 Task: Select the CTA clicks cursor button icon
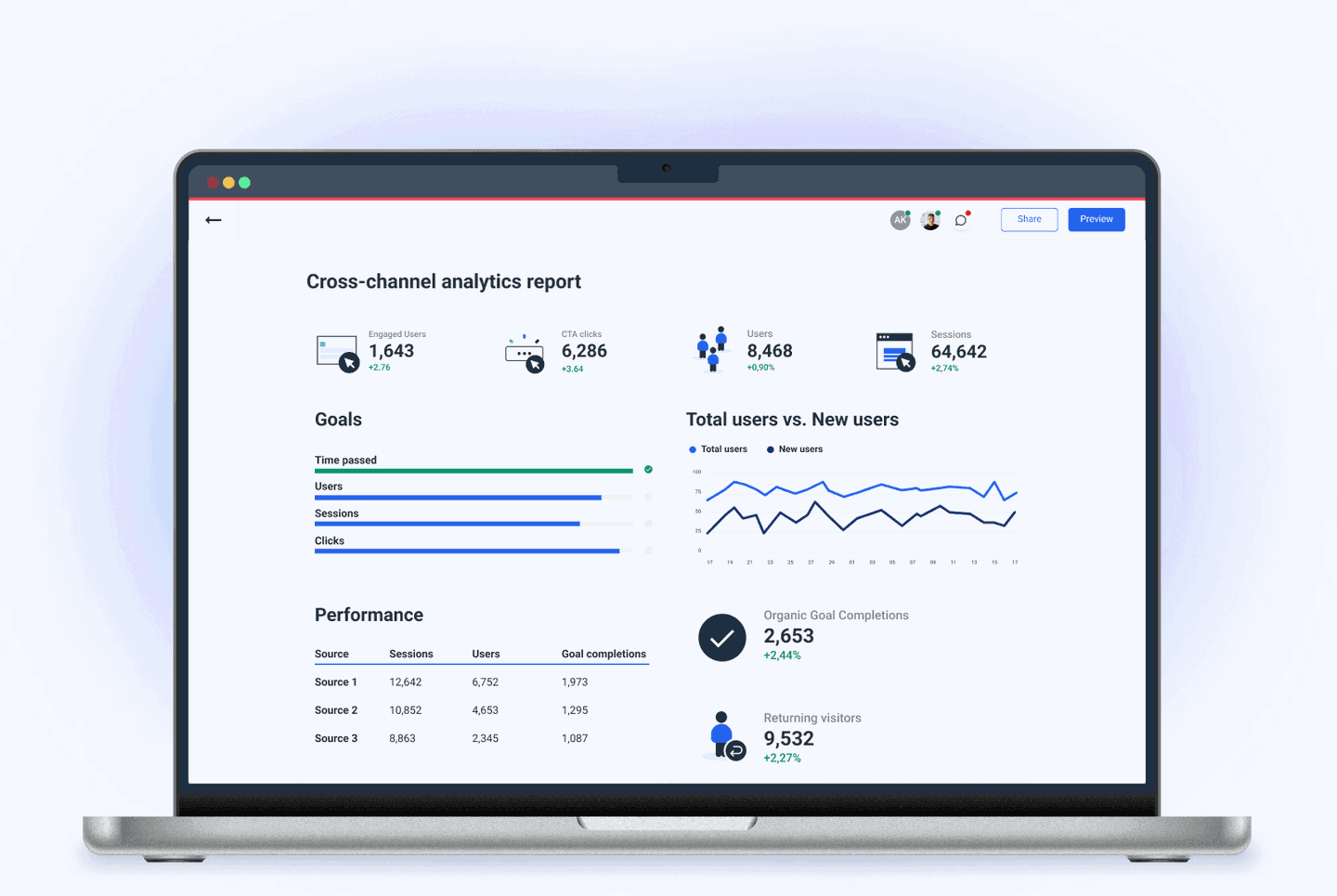coord(526,352)
